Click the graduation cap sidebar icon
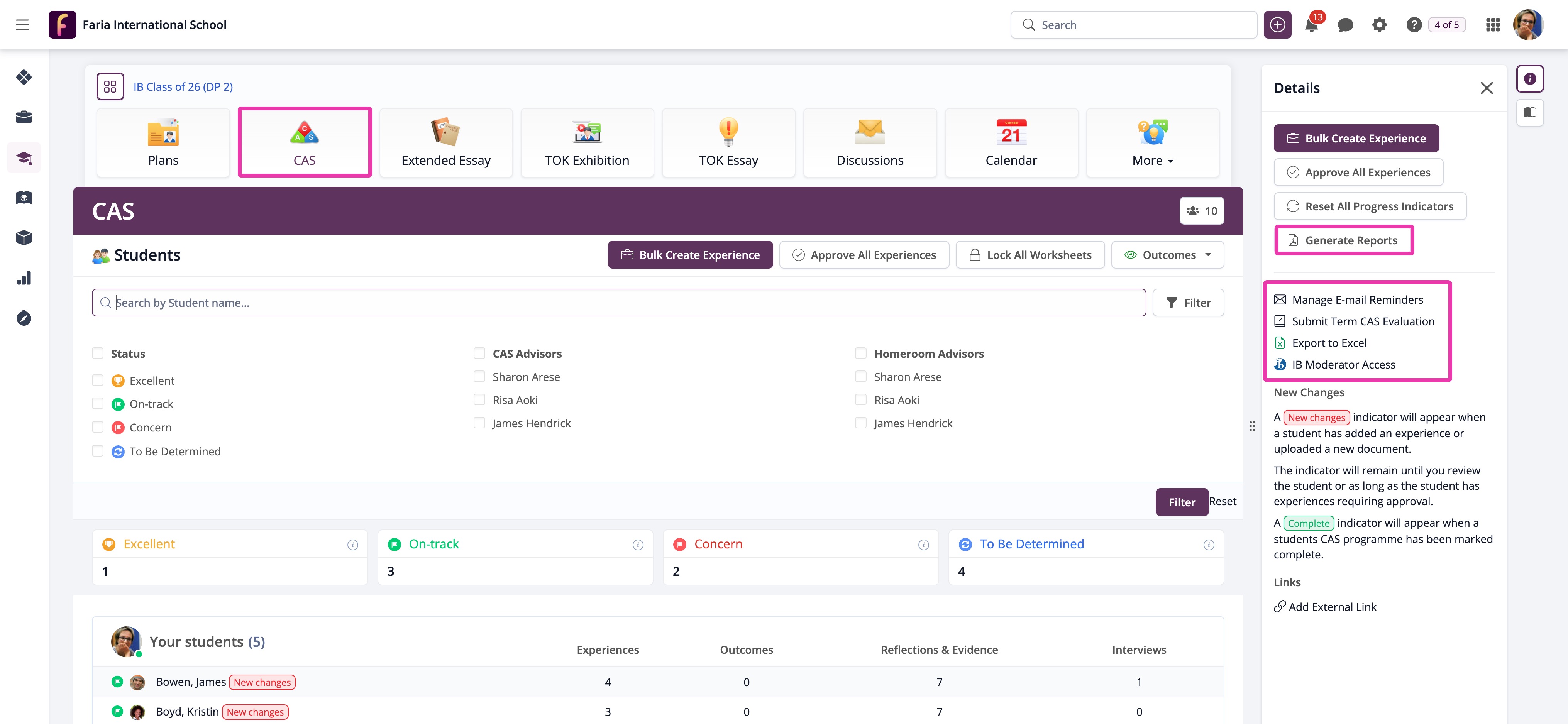The image size is (1568, 724). click(24, 158)
